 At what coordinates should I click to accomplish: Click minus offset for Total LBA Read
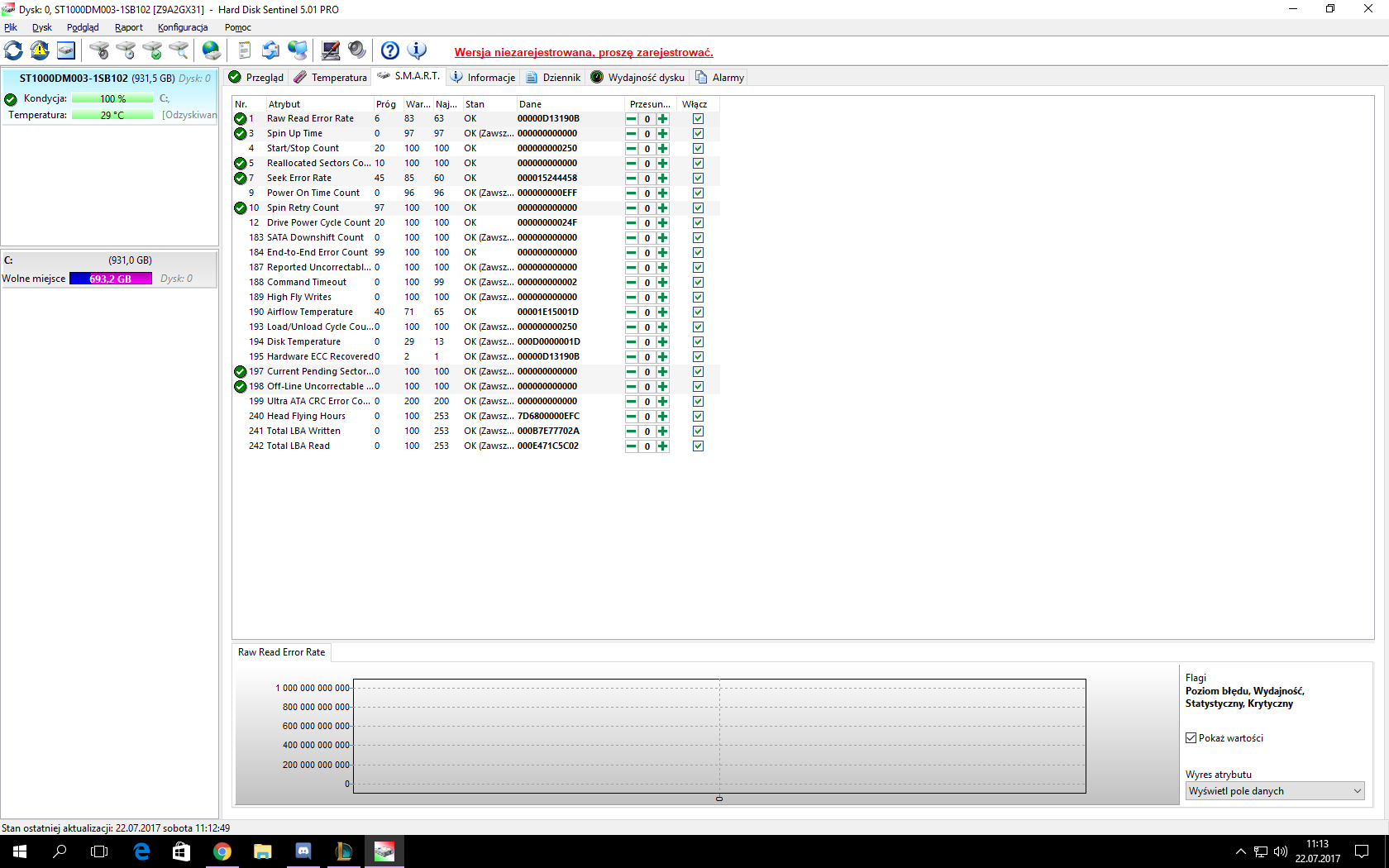(632, 446)
